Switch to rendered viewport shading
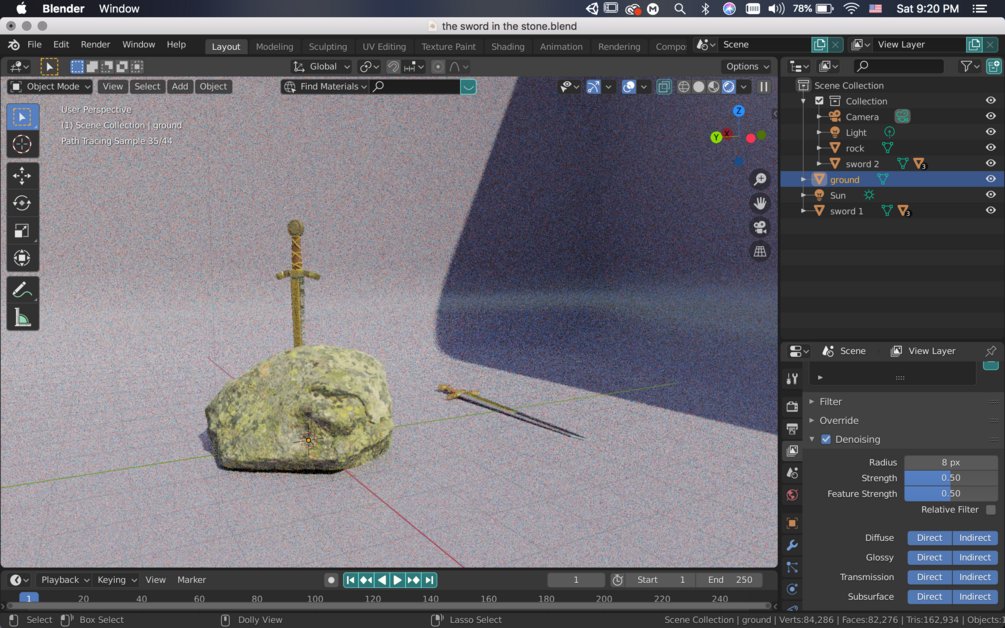 click(x=729, y=87)
